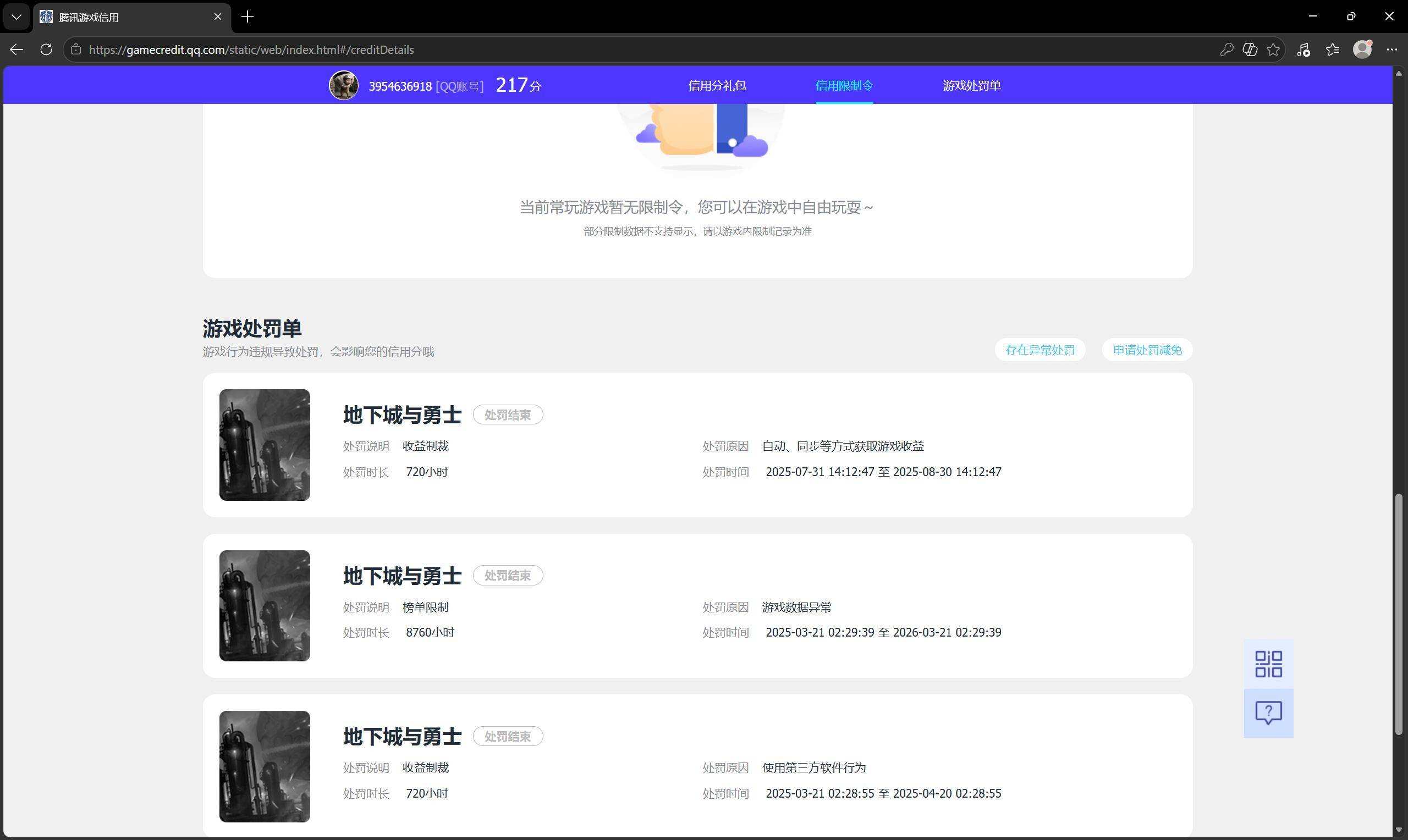Open media control music note icon

pyautogui.click(x=1303, y=50)
